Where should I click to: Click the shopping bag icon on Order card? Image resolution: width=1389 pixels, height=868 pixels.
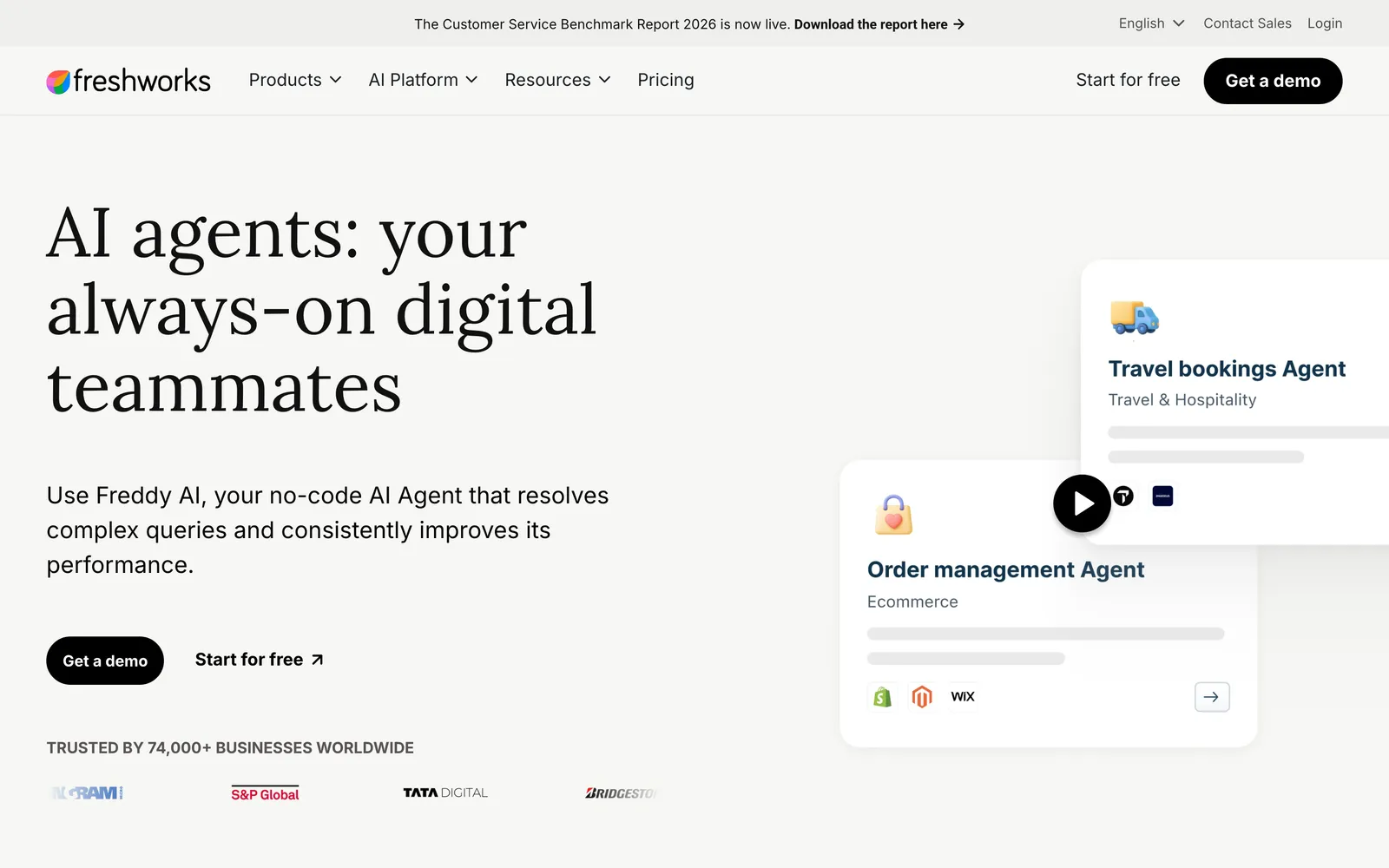tap(893, 515)
